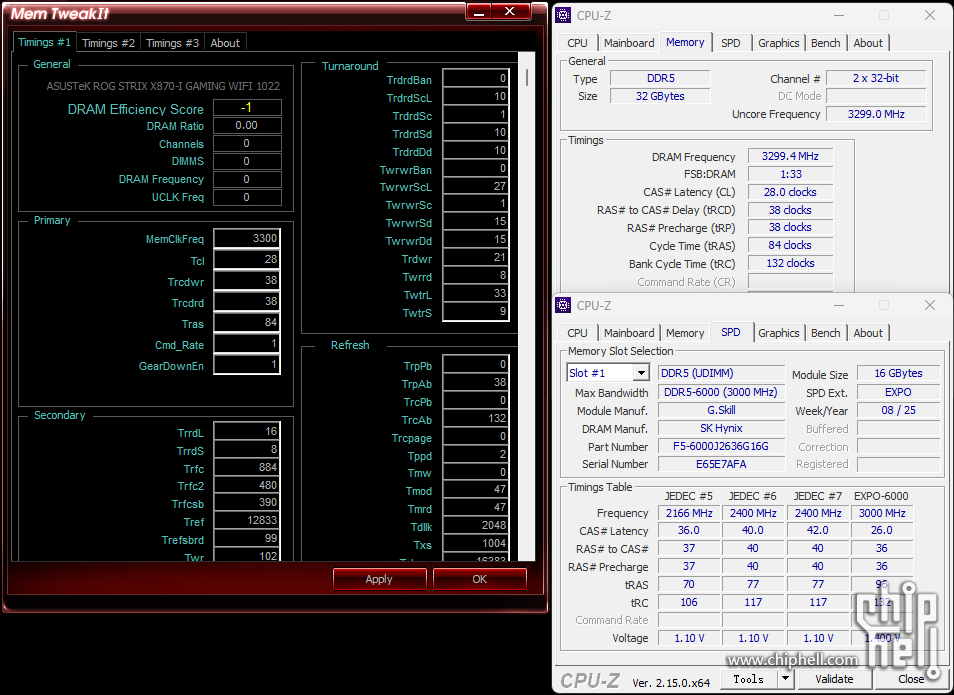Click the TwrwrScL field showing 27

click(x=476, y=187)
